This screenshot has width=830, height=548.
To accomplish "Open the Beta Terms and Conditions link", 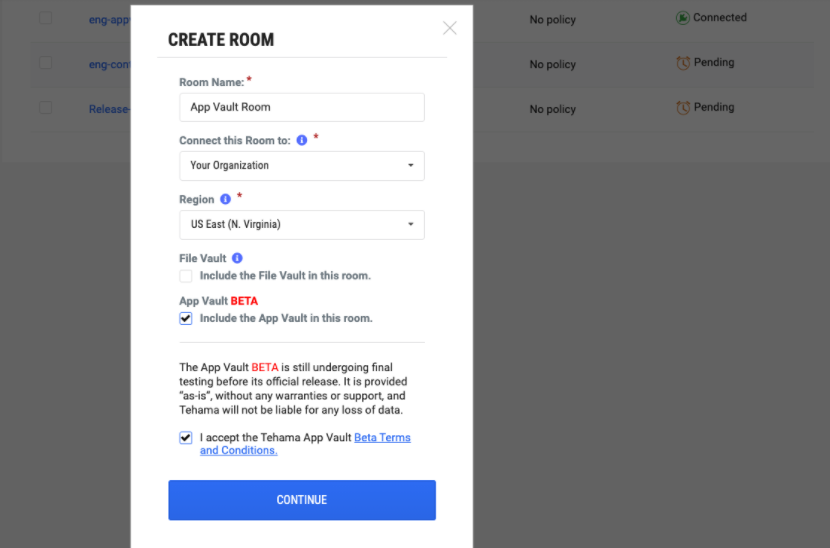I will (x=305, y=444).
